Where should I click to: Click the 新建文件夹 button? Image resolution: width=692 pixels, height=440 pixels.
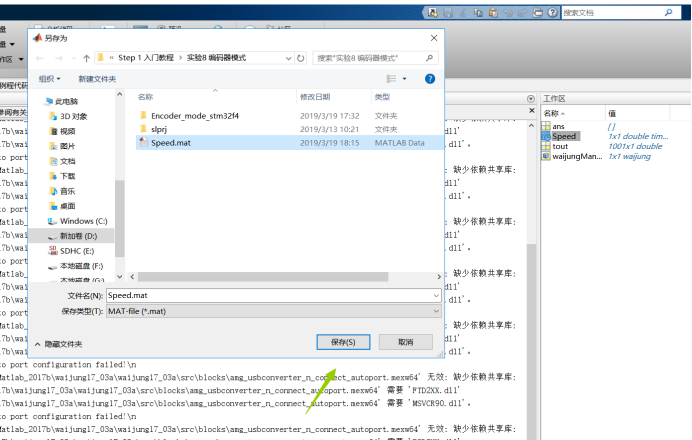(x=97, y=79)
